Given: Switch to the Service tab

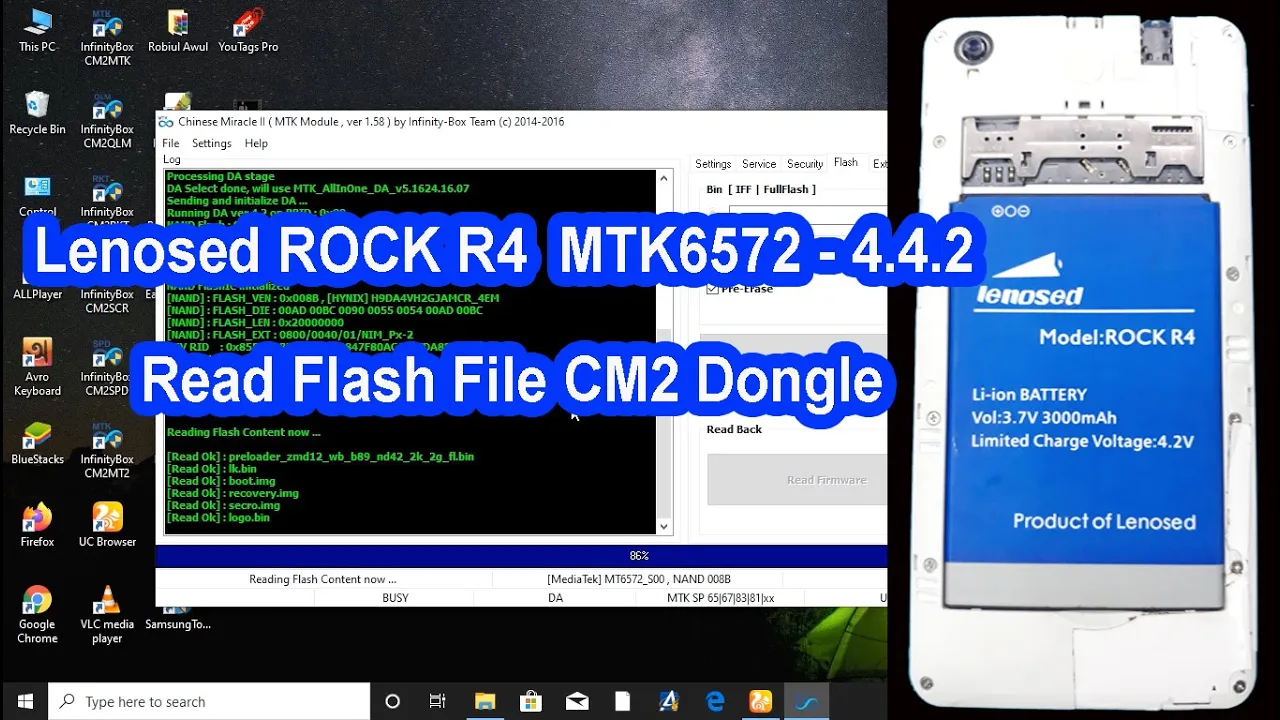Looking at the screenshot, I should pyautogui.click(x=759, y=164).
